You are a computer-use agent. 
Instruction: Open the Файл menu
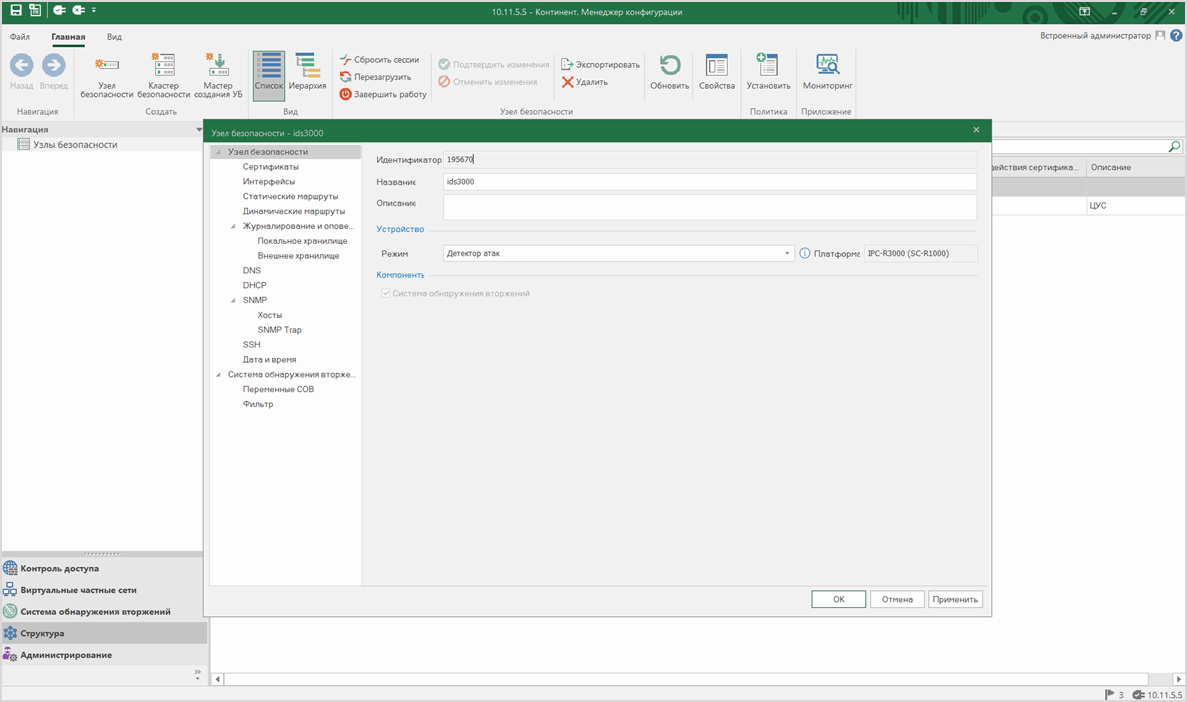point(20,37)
